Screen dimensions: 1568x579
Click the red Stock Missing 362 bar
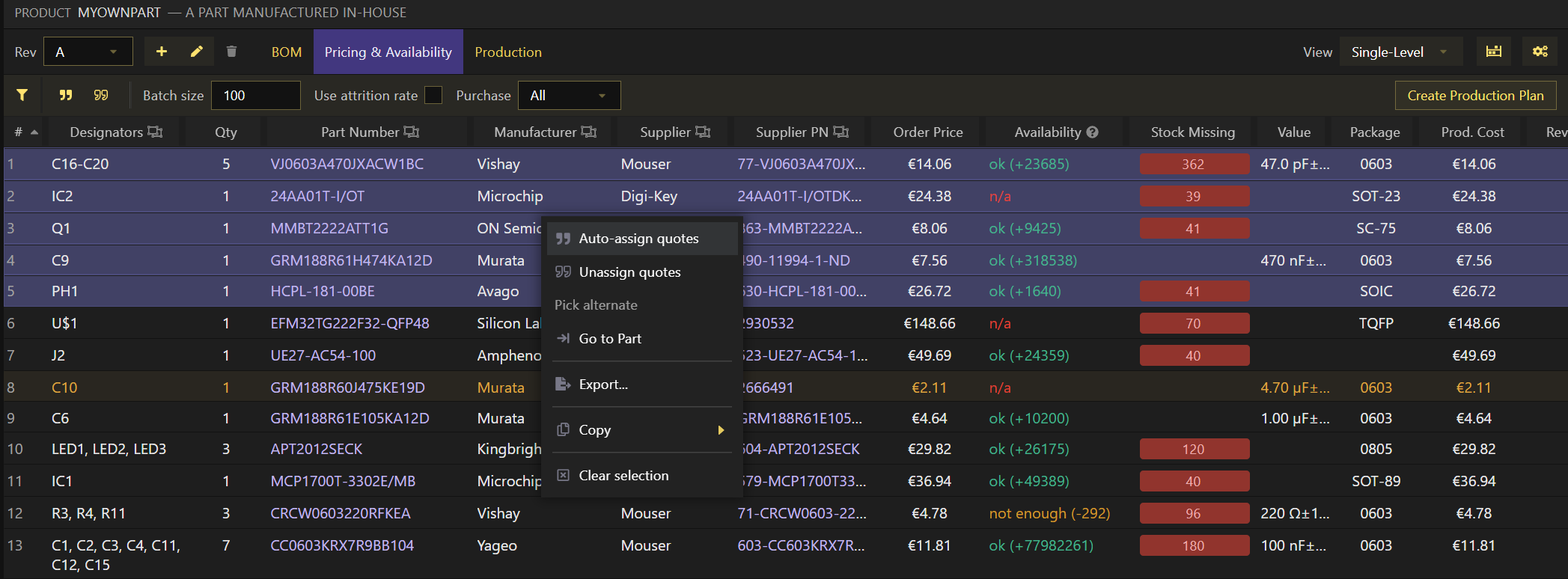(1195, 164)
